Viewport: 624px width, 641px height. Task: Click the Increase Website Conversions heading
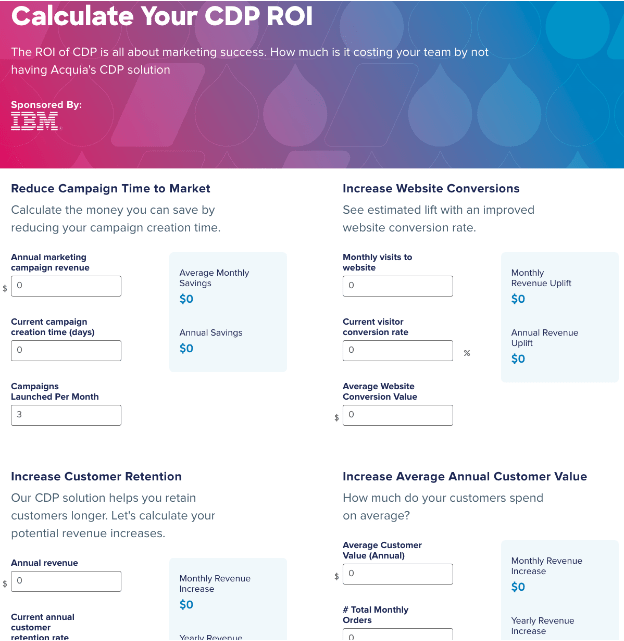[x=431, y=188]
